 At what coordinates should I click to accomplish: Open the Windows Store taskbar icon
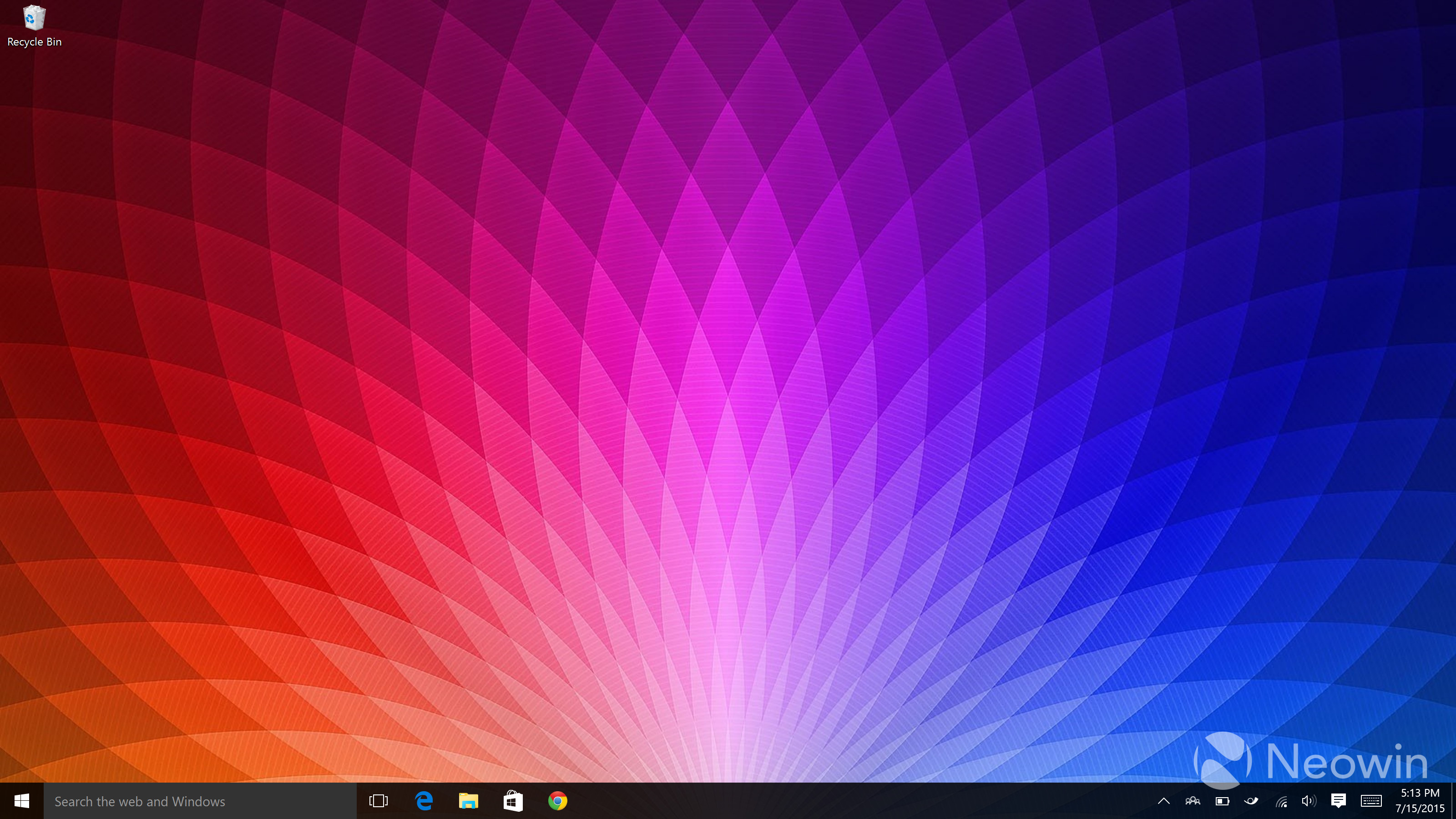click(513, 801)
